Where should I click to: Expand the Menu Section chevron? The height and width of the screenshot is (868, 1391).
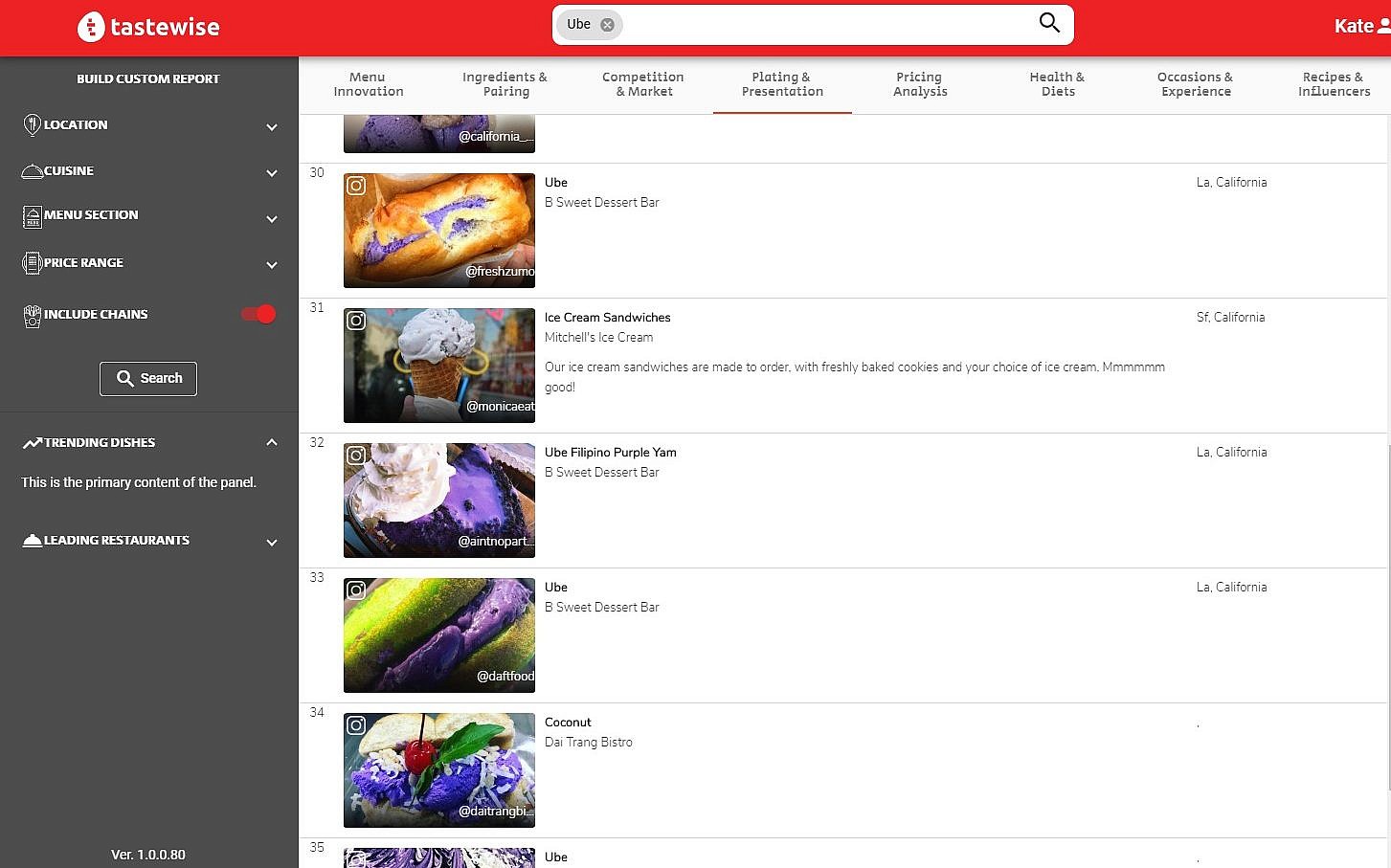click(272, 218)
